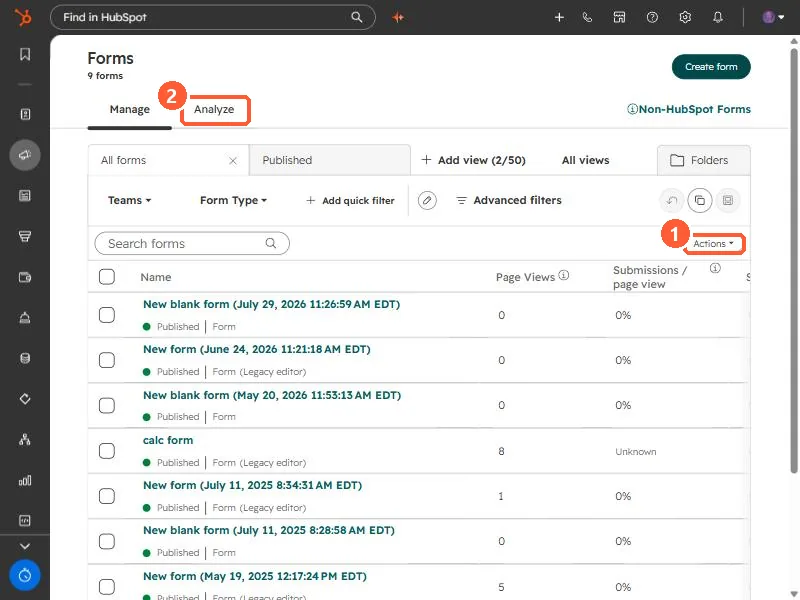Focus the Search forms field

[192, 244]
